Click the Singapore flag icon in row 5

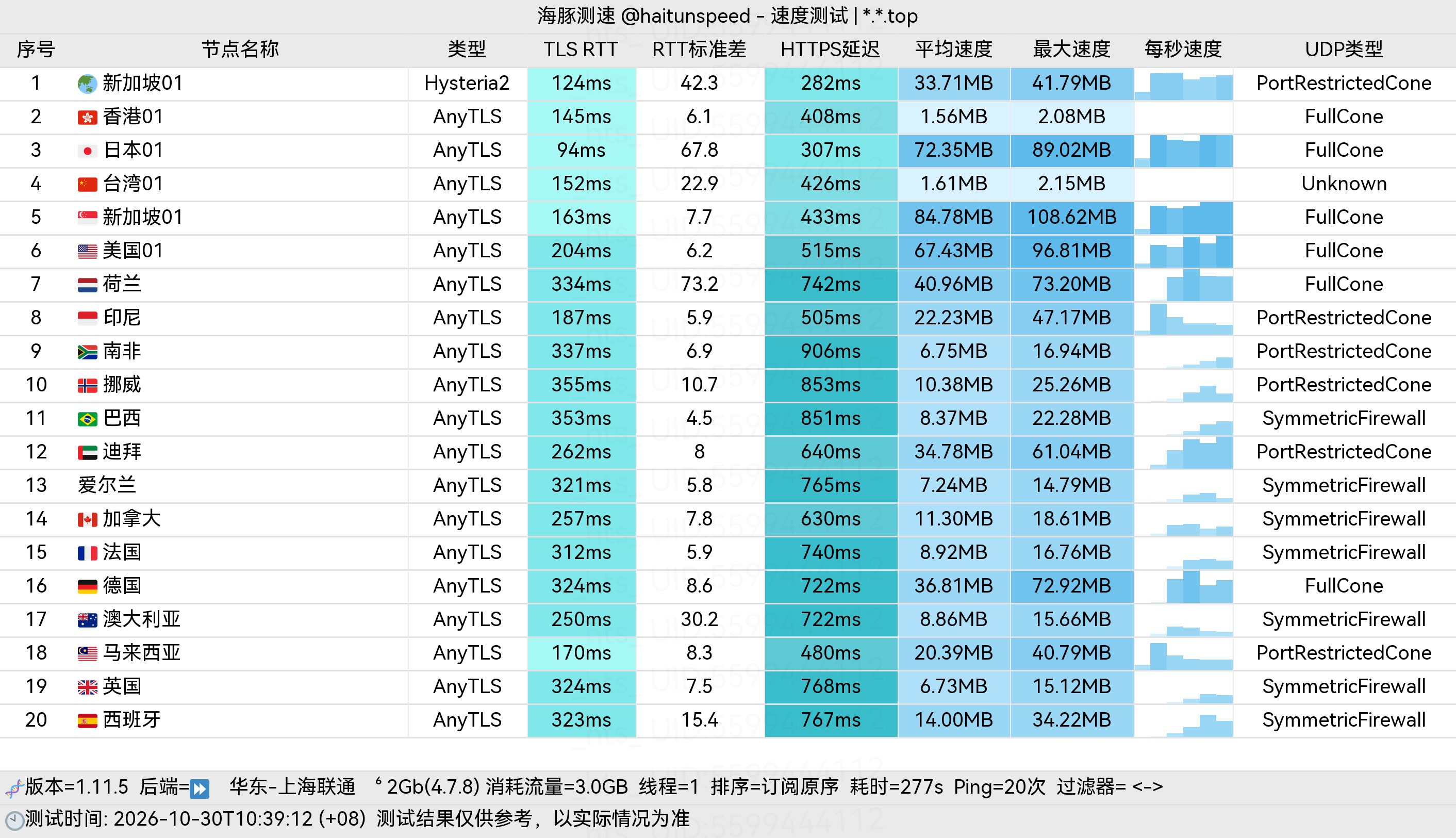[87, 218]
